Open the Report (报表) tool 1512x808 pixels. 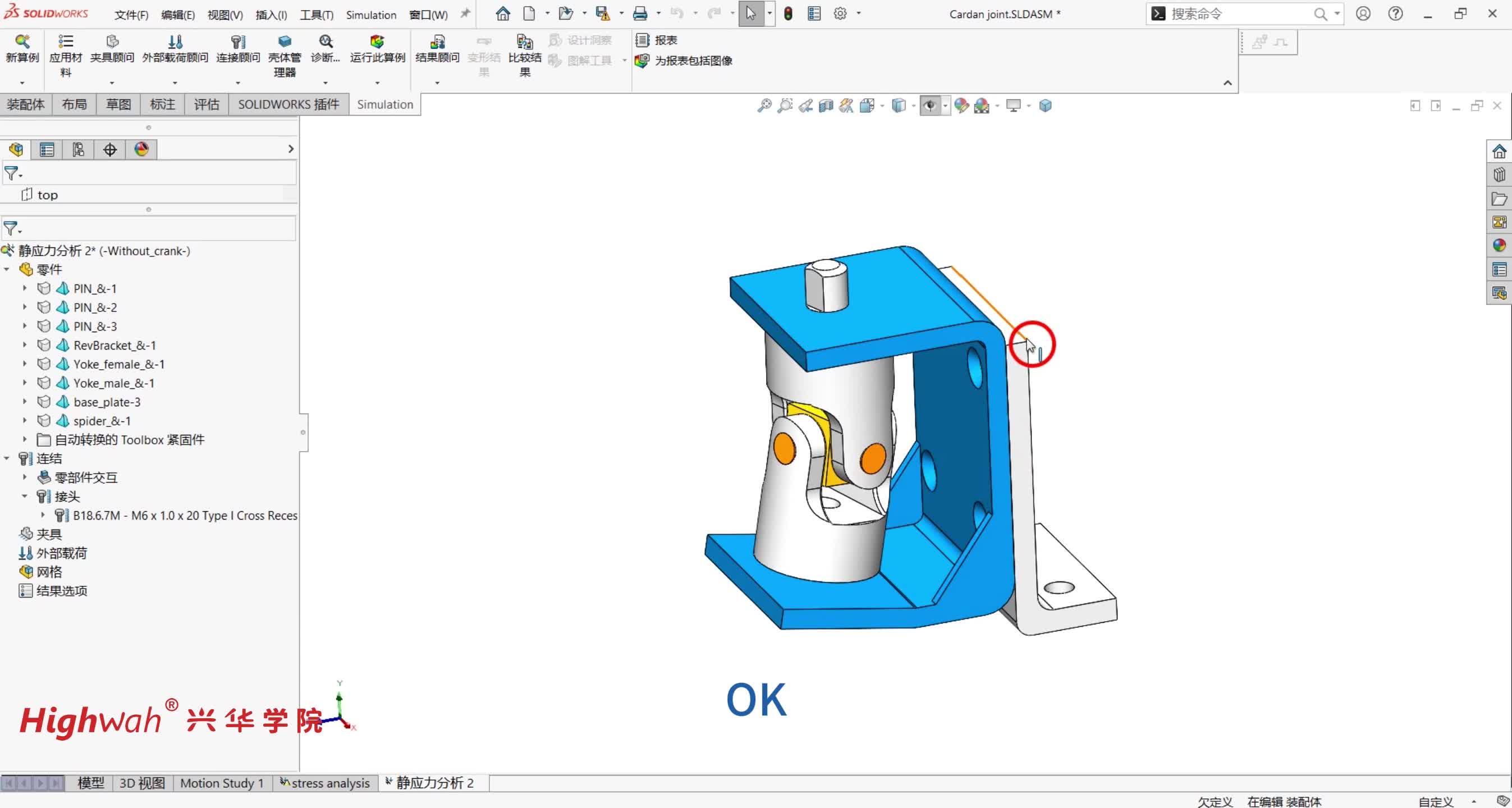click(657, 40)
